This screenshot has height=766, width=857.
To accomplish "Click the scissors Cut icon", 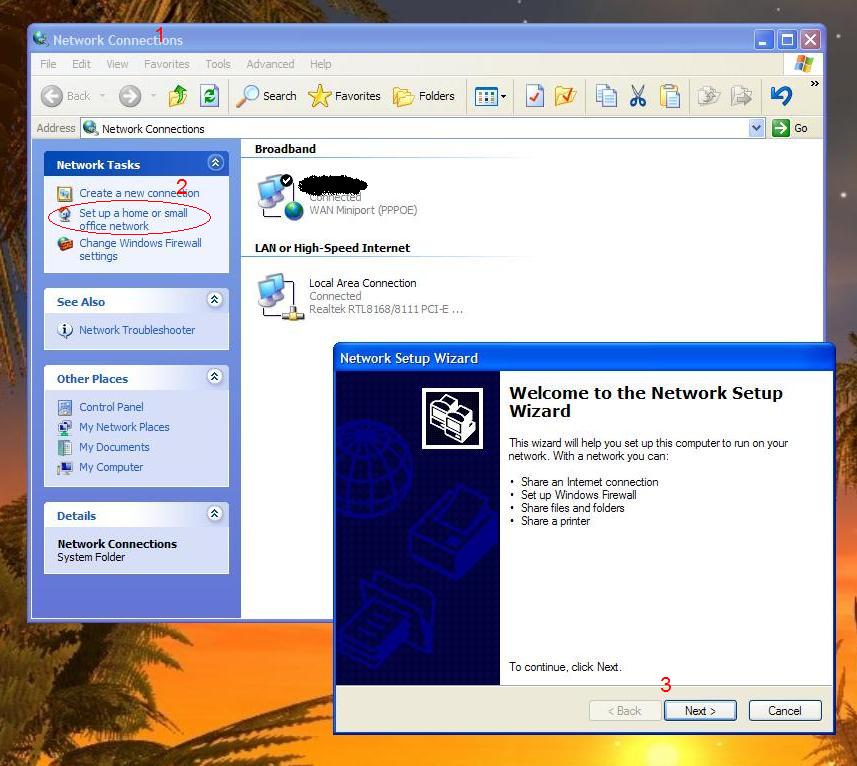I will click(637, 96).
